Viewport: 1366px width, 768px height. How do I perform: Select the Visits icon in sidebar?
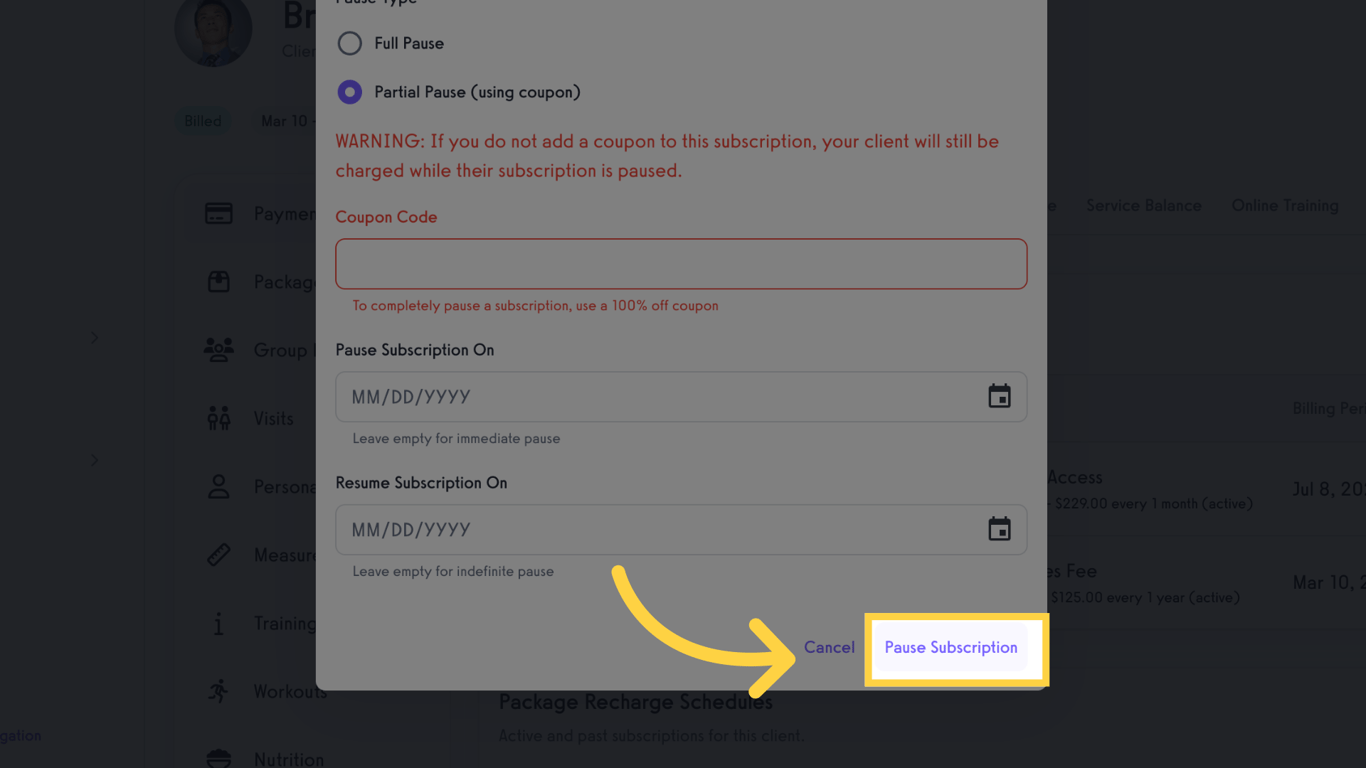click(x=218, y=417)
